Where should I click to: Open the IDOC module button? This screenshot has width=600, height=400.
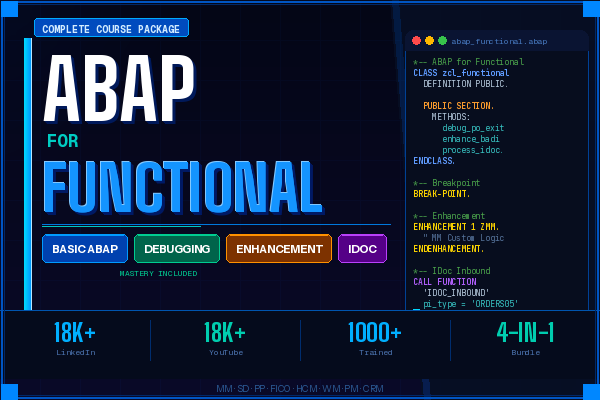[362, 249]
